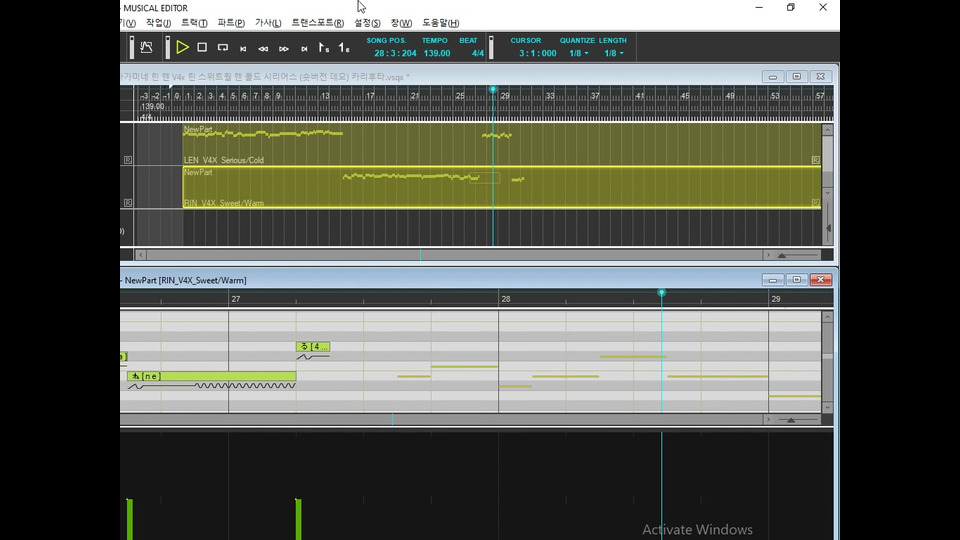Screen dimensions: 960x540
Task: Open the 가사(L) lyrics menu
Action: click(268, 22)
